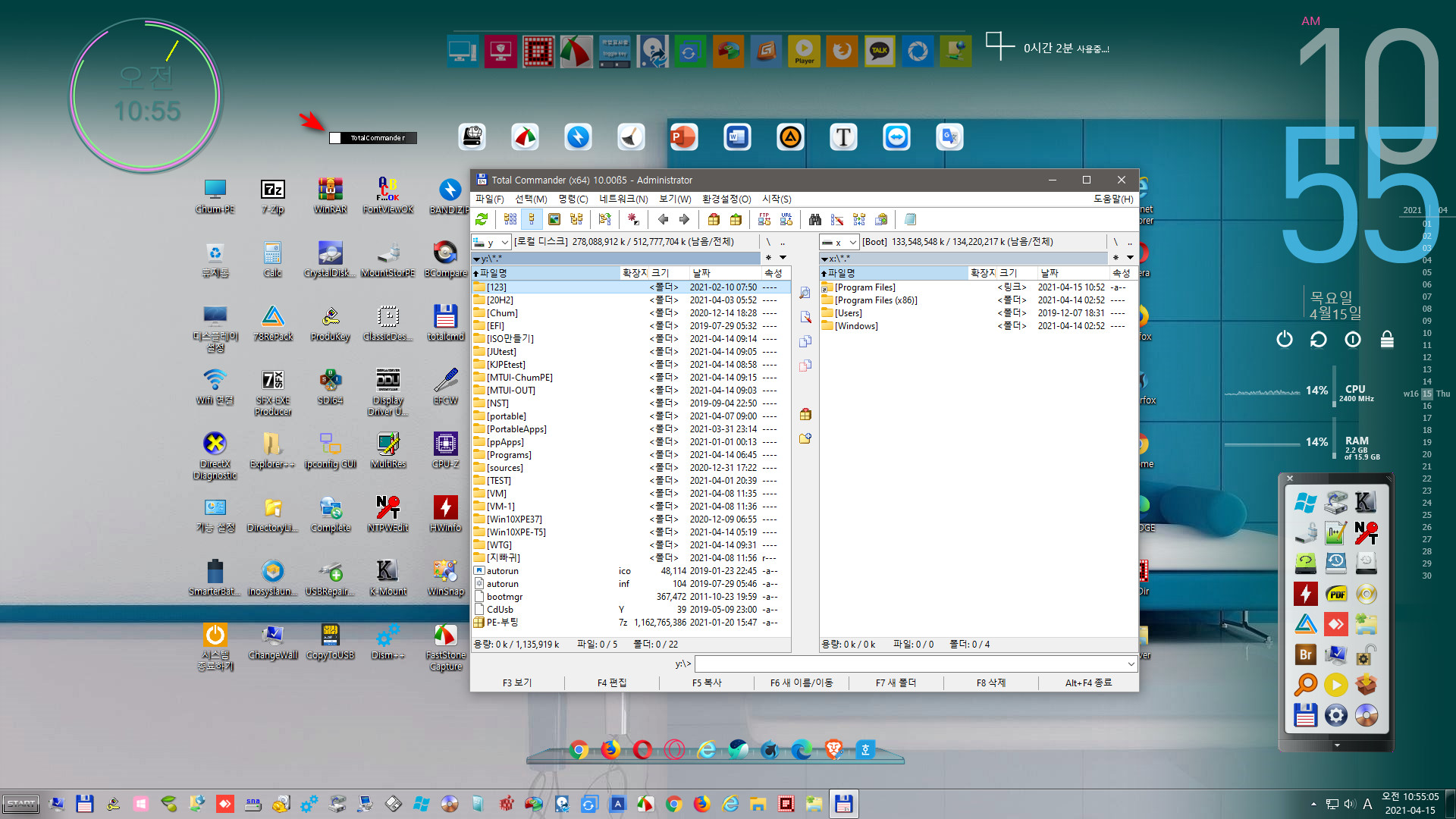Open file search with the binoculars icon
Screen dimensions: 1456x819
(x=815, y=219)
